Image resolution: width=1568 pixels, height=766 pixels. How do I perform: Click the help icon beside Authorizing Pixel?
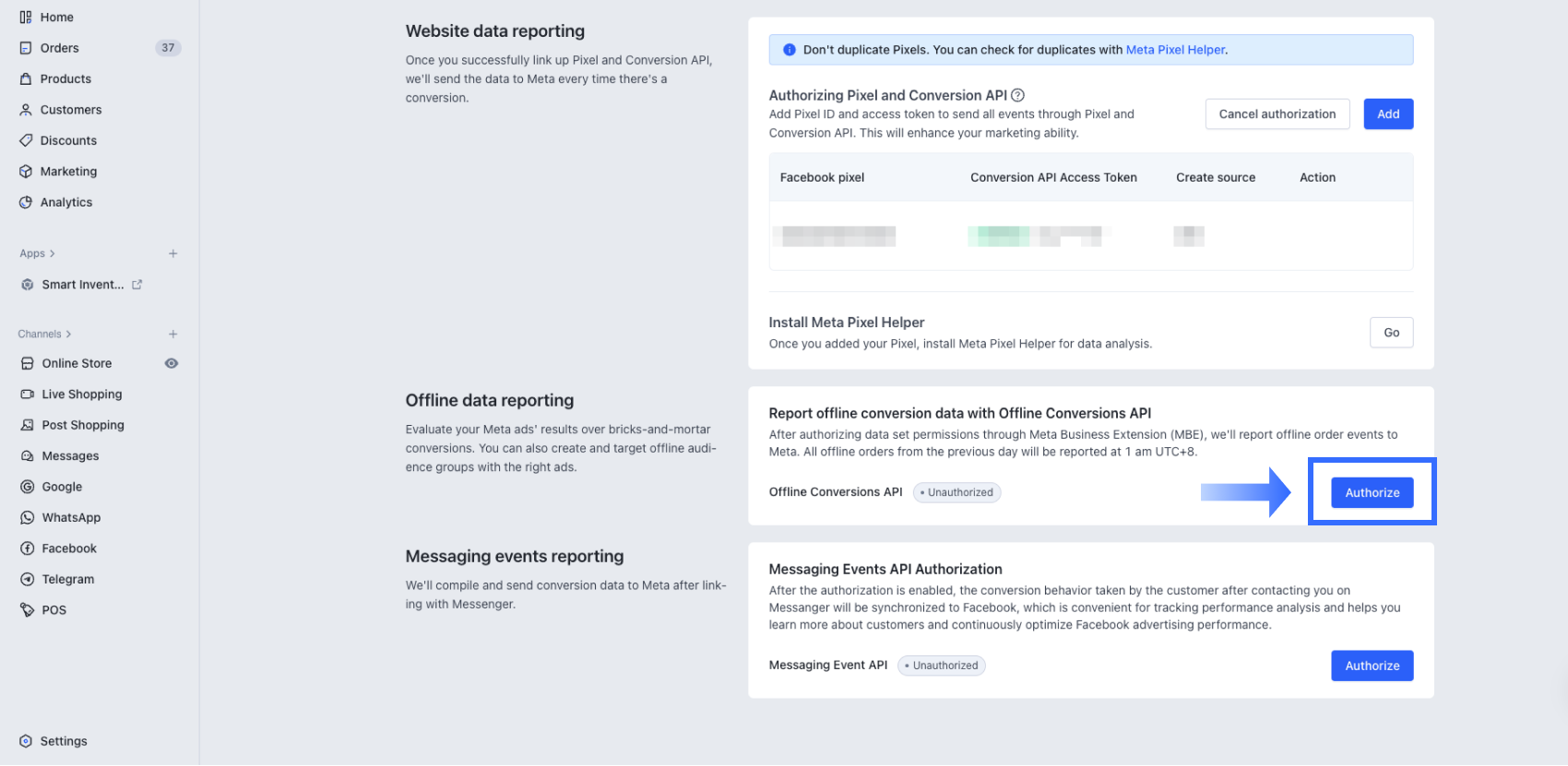coord(1018,95)
